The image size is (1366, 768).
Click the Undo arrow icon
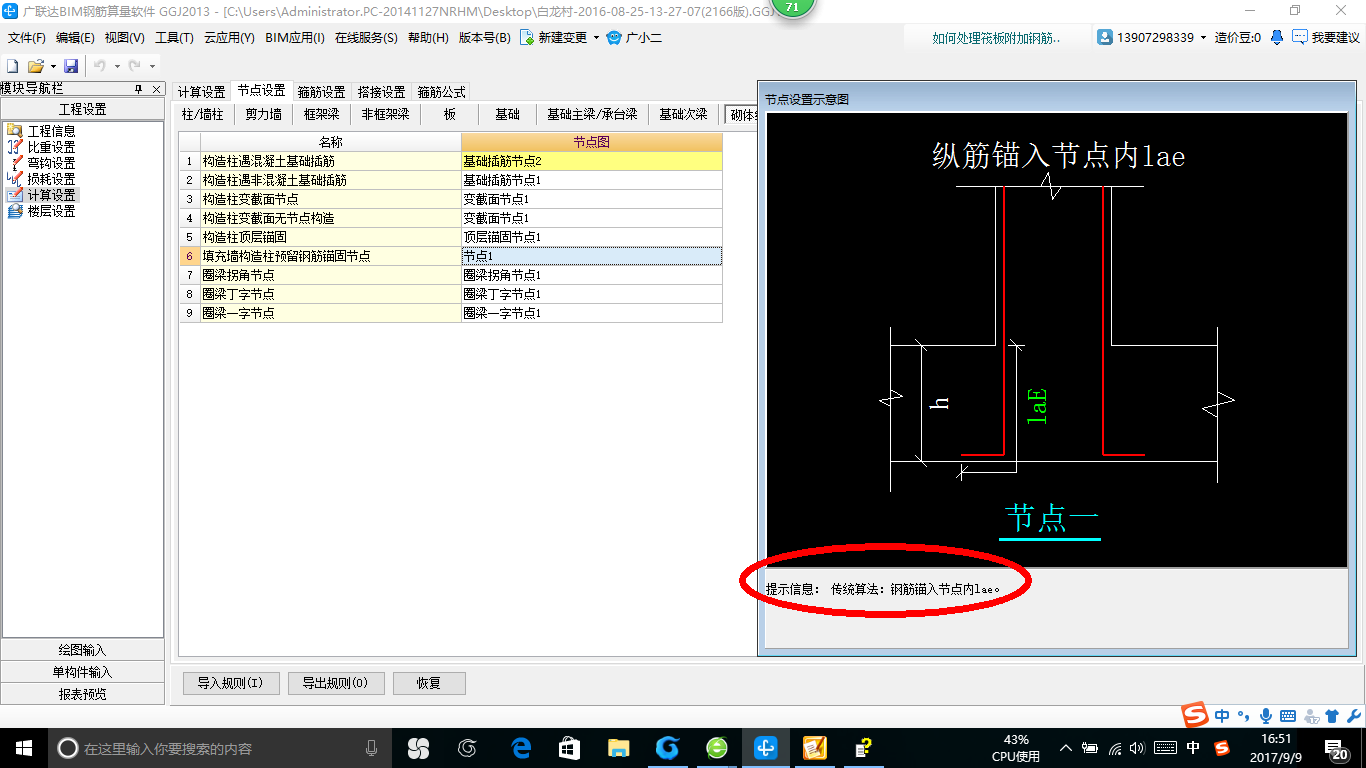tap(100, 66)
